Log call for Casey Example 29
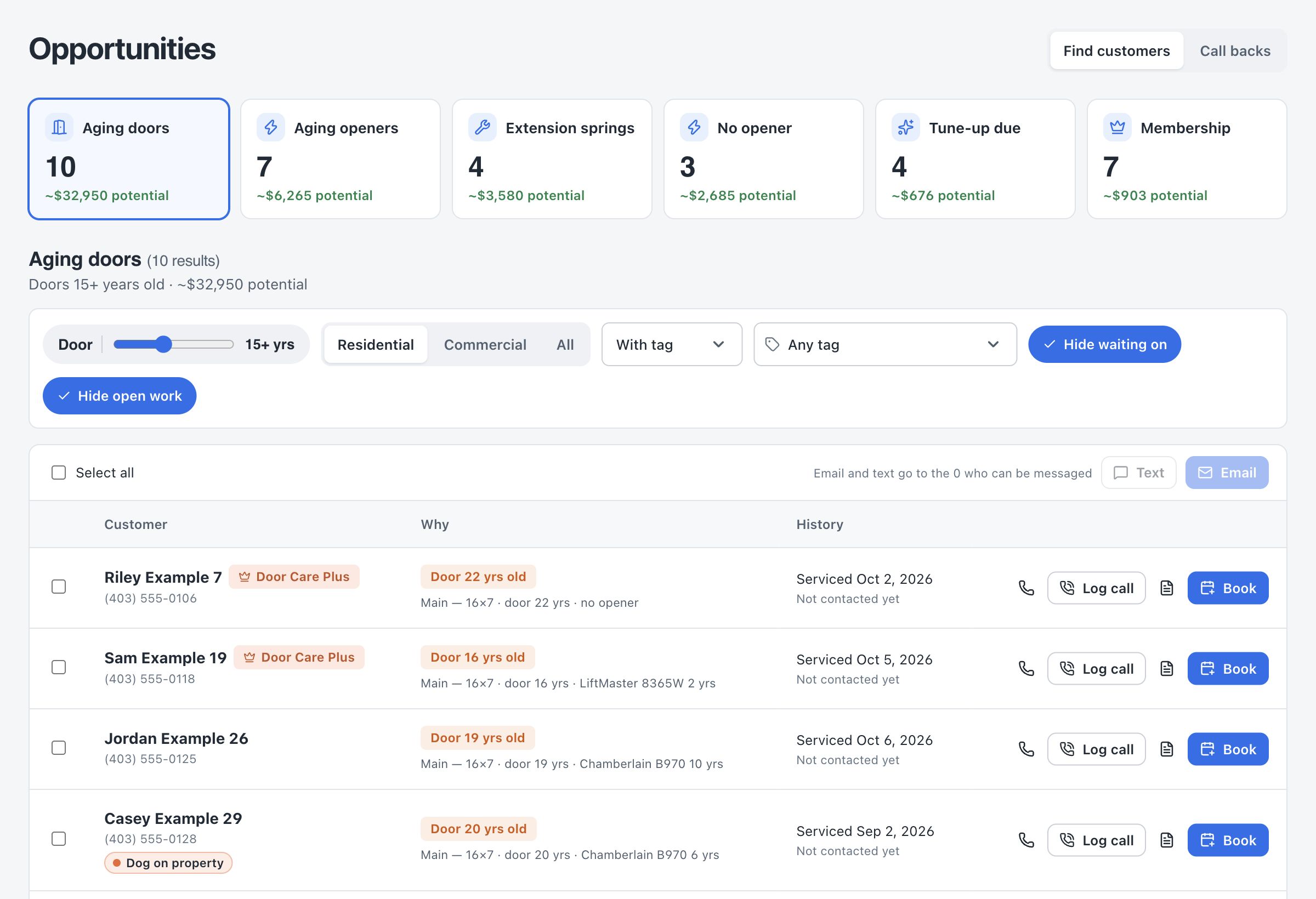The height and width of the screenshot is (899, 1316). point(1096,840)
